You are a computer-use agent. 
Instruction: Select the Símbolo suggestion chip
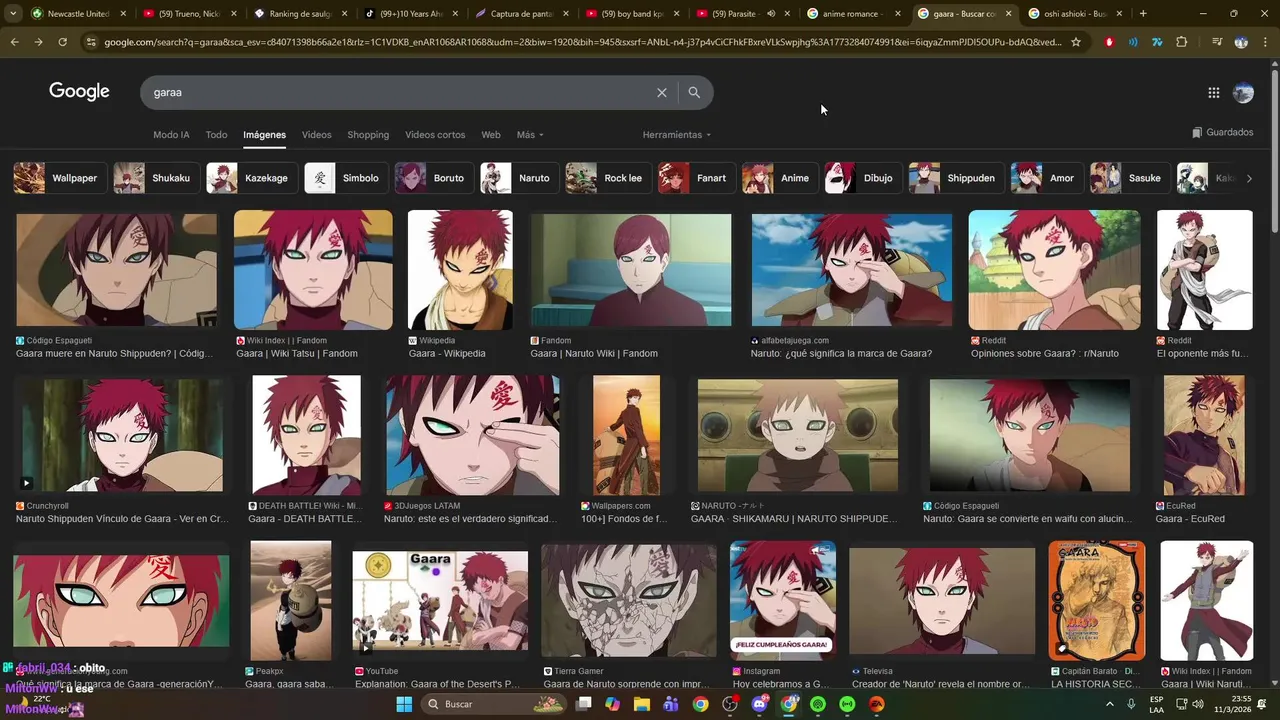click(345, 178)
